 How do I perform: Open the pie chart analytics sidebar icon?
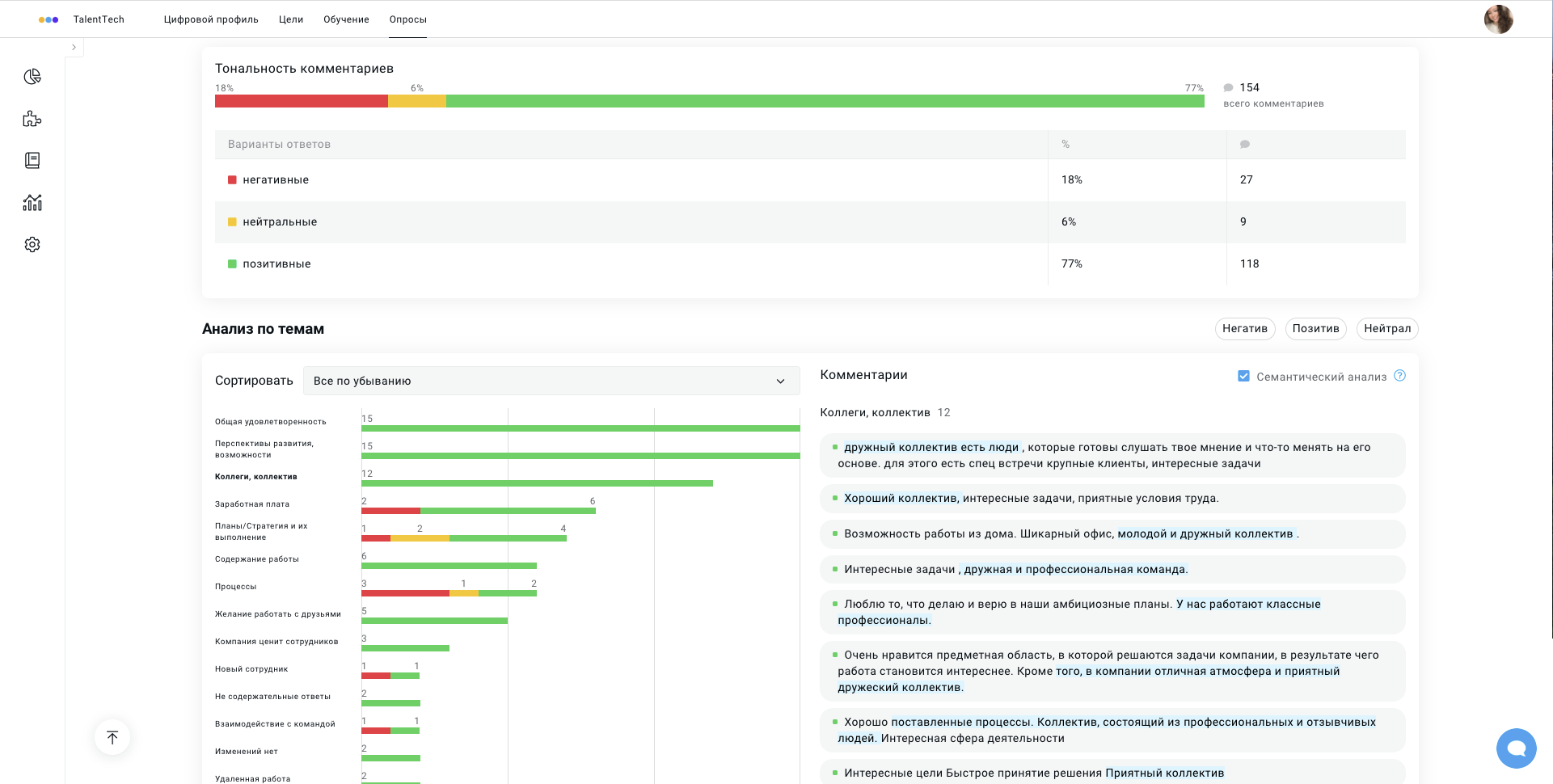click(32, 77)
